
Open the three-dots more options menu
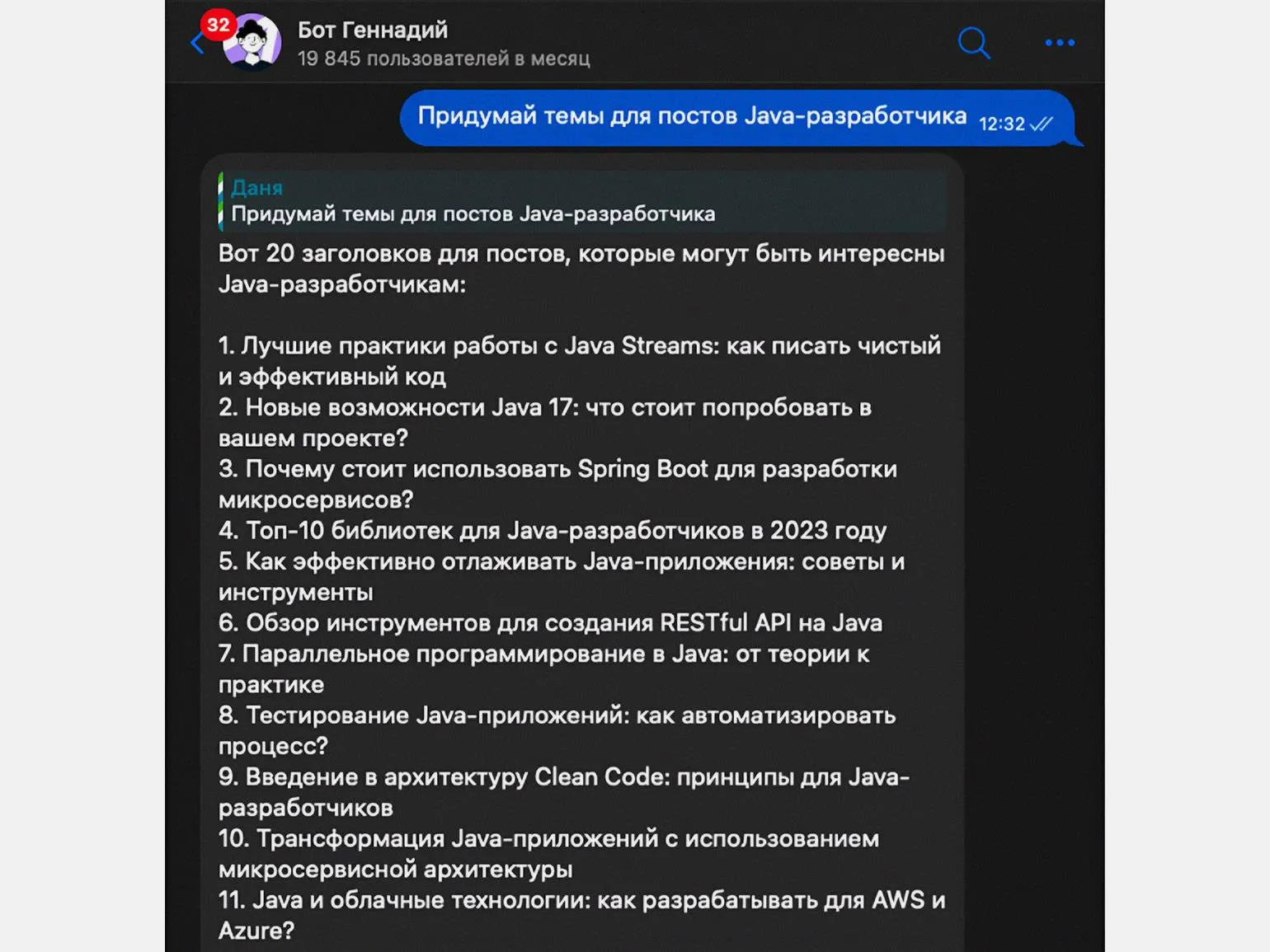tap(1060, 42)
